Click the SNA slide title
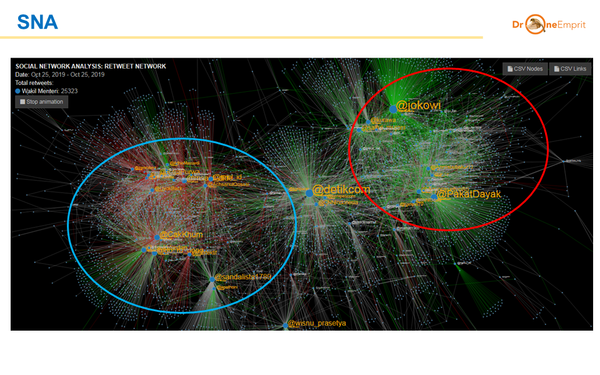This screenshot has width=600, height=375. tap(38, 22)
